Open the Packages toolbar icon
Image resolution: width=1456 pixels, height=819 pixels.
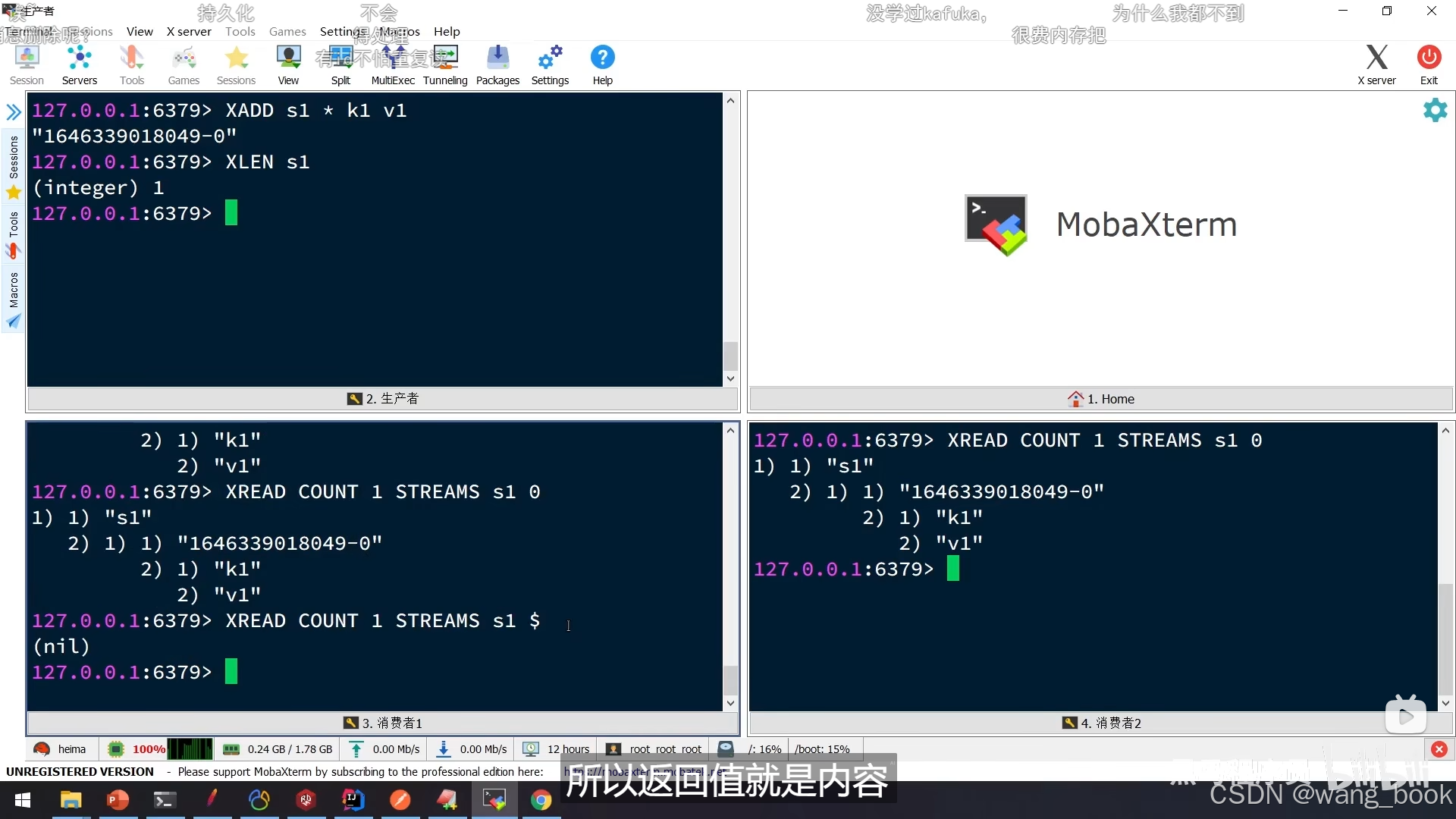coord(497,65)
